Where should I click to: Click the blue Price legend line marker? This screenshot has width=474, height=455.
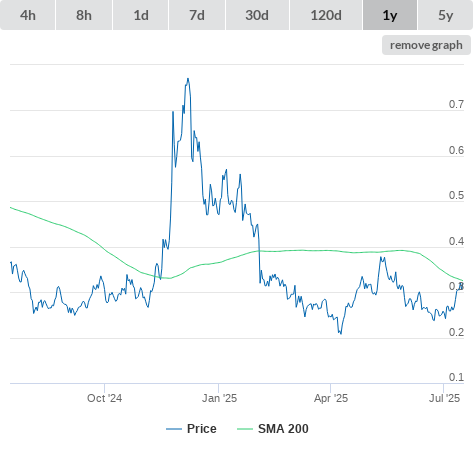[174, 429]
